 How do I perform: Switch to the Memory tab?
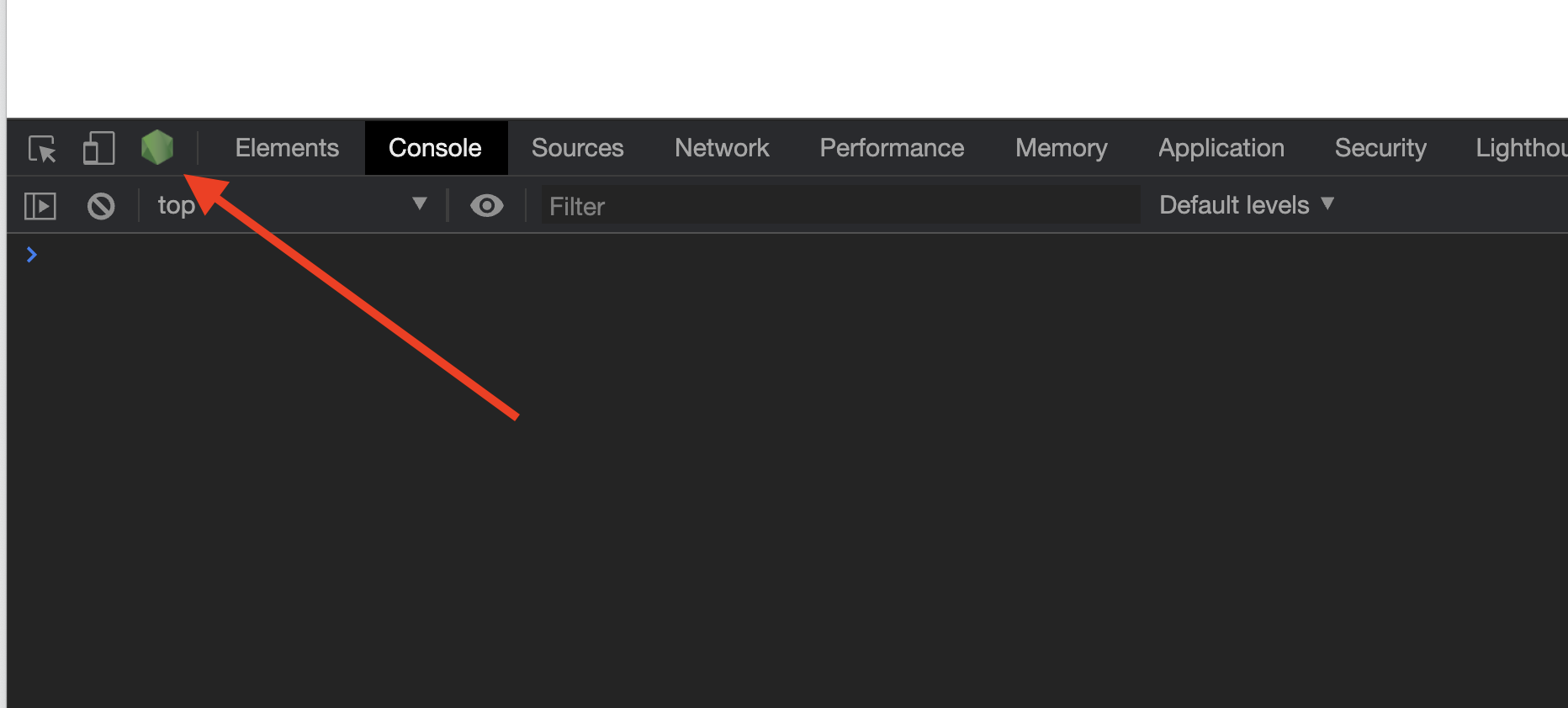click(1061, 148)
